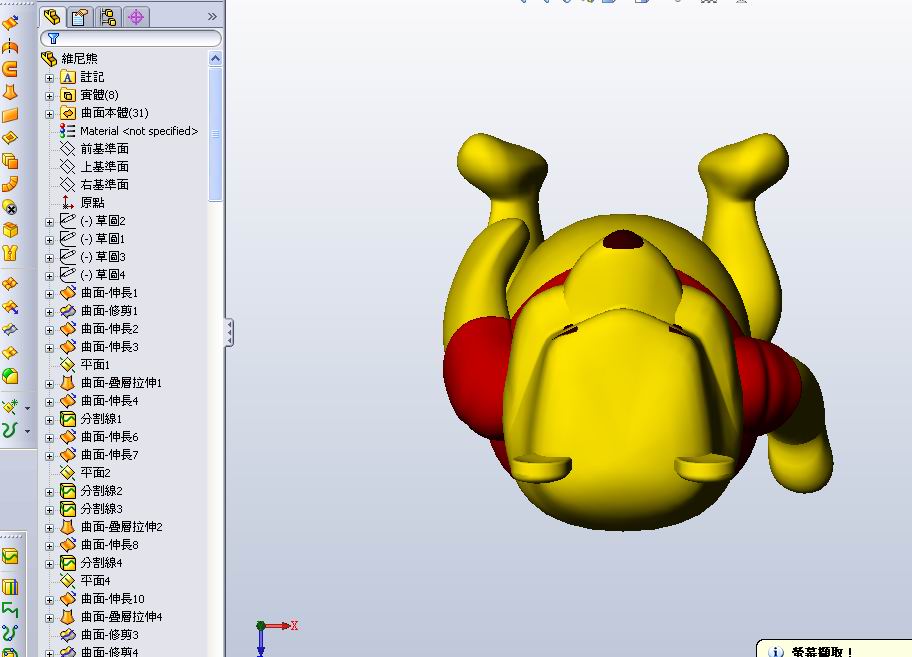Open the Reference Geometry dropdown arrow
The image size is (912, 657).
coord(27,408)
